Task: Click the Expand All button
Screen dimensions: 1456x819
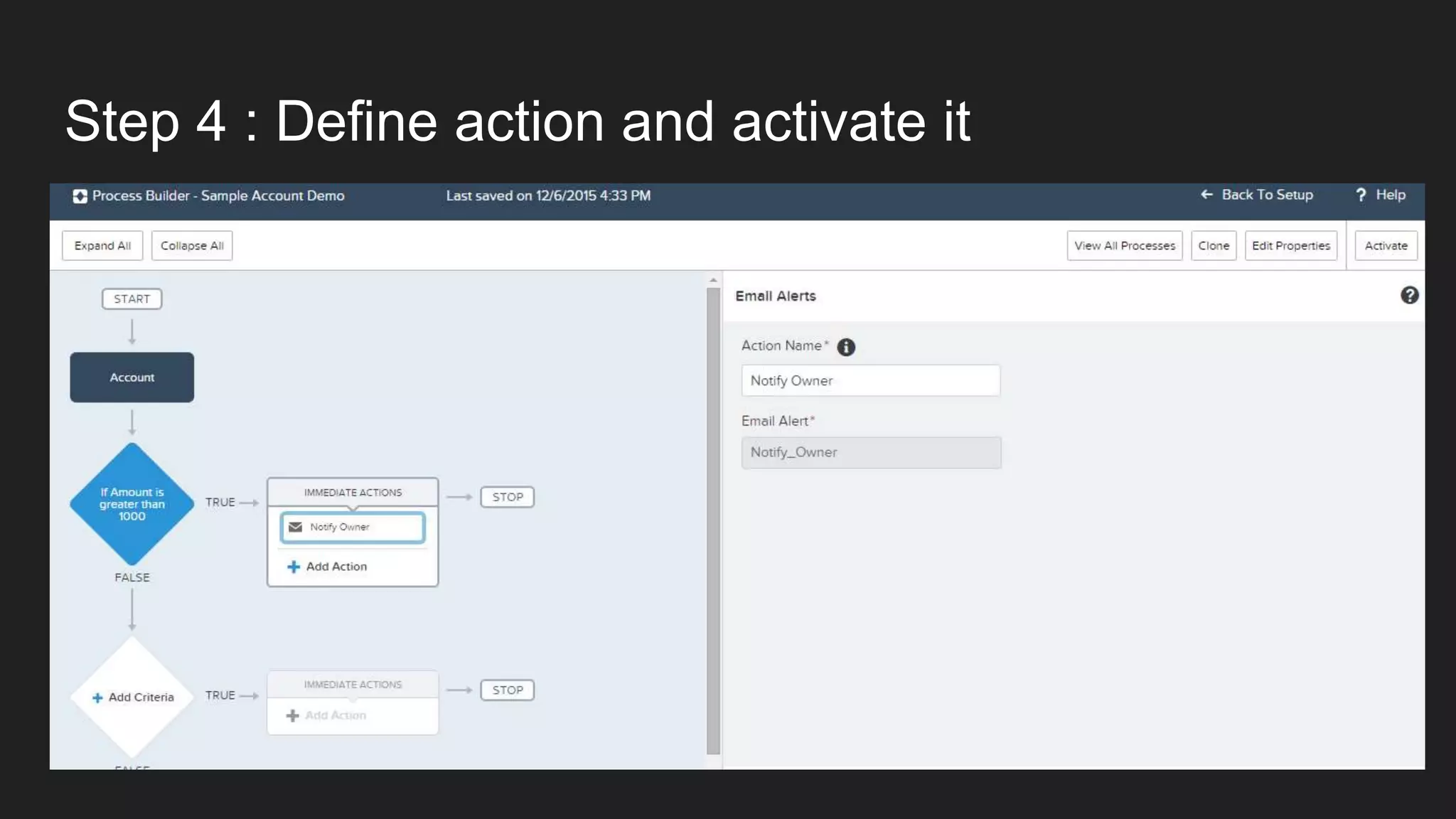Action: (102, 245)
